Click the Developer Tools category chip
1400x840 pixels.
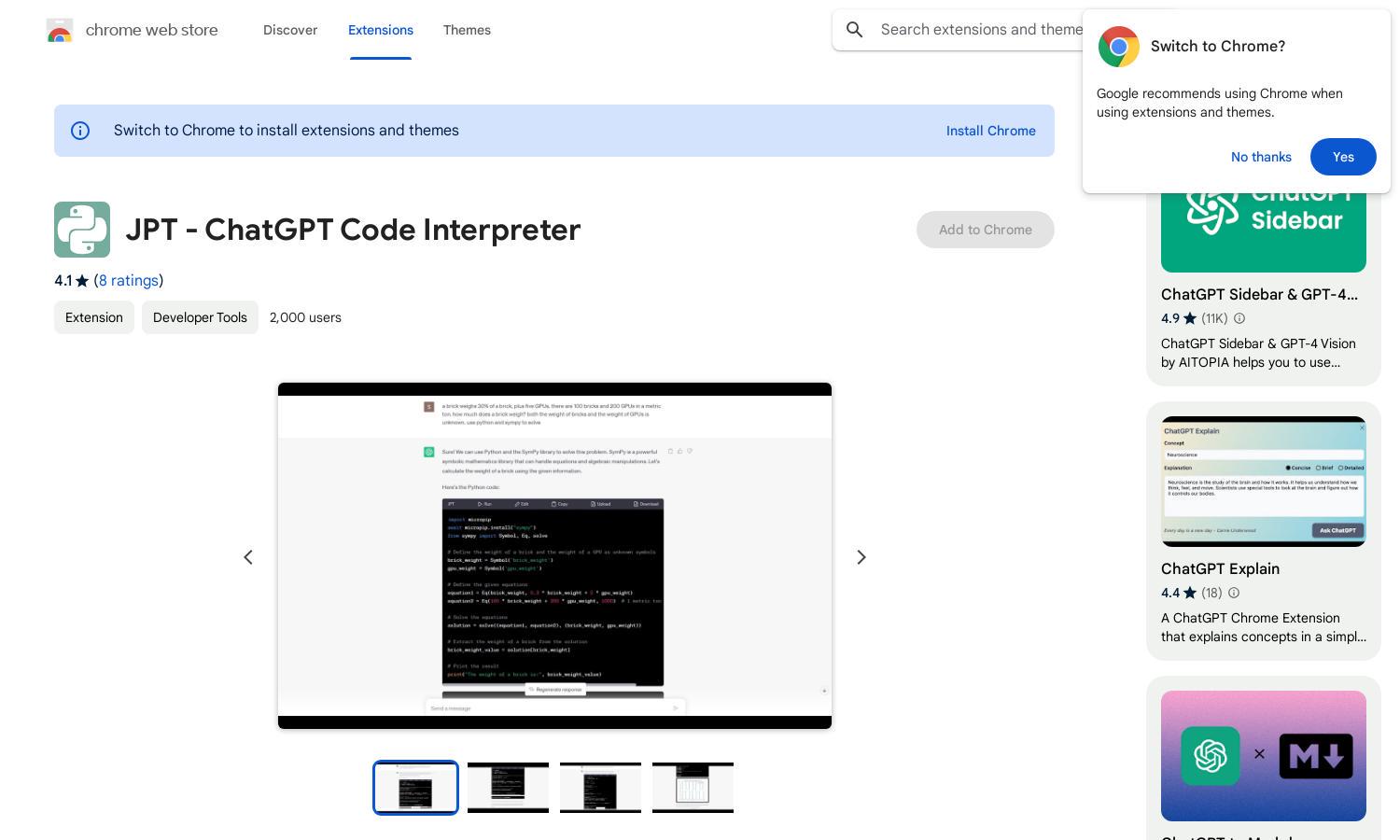(x=200, y=317)
